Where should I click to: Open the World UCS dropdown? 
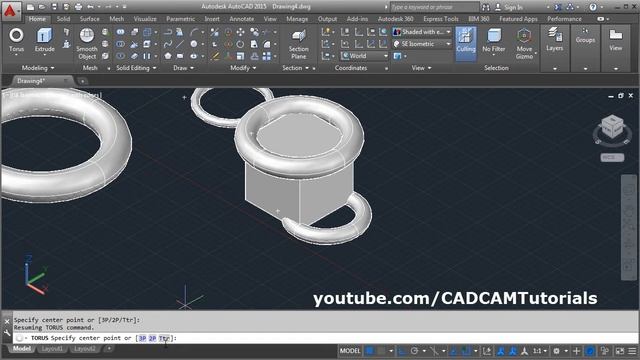coord(364,56)
